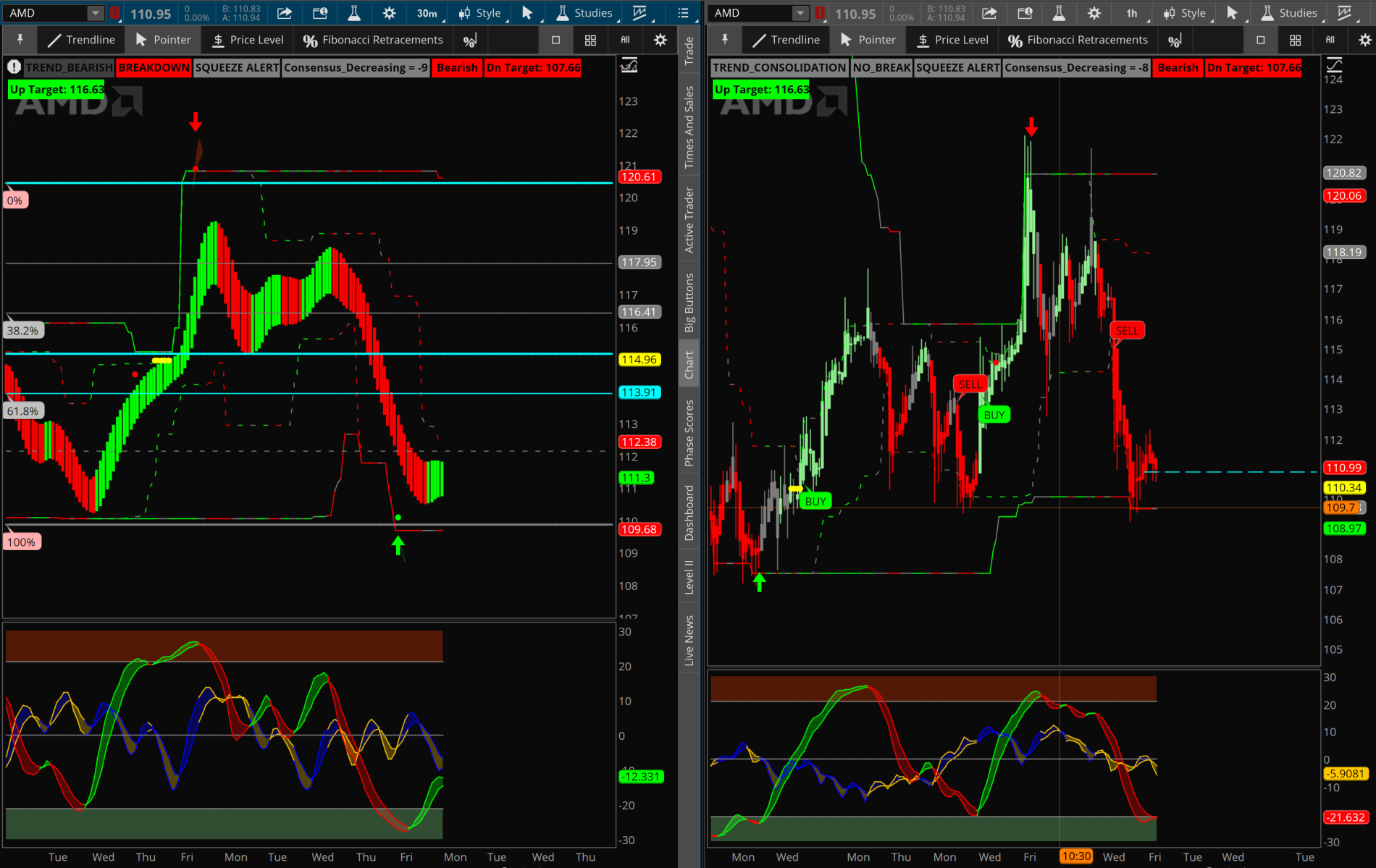Click the Studies button in left chart
Viewport: 1376px width, 868px height.
pos(584,13)
